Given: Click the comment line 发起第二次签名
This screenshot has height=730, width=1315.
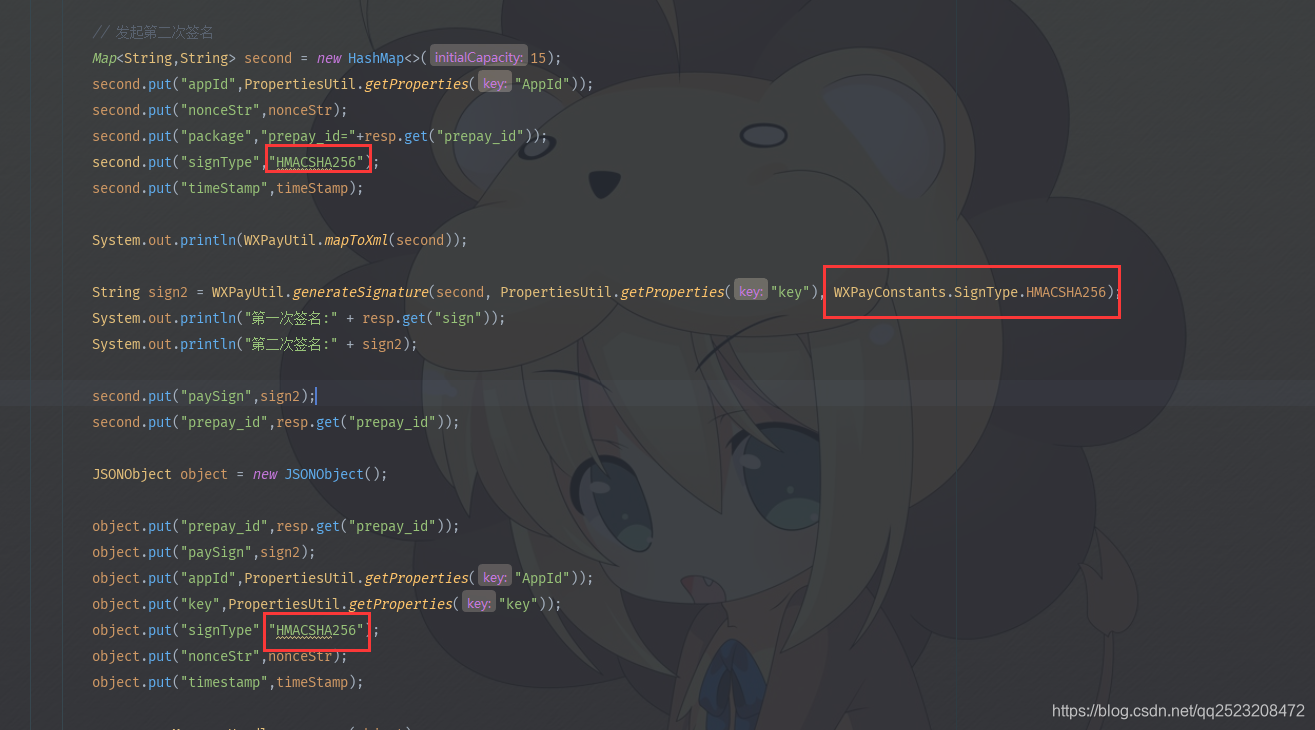Looking at the screenshot, I should pyautogui.click(x=153, y=32).
